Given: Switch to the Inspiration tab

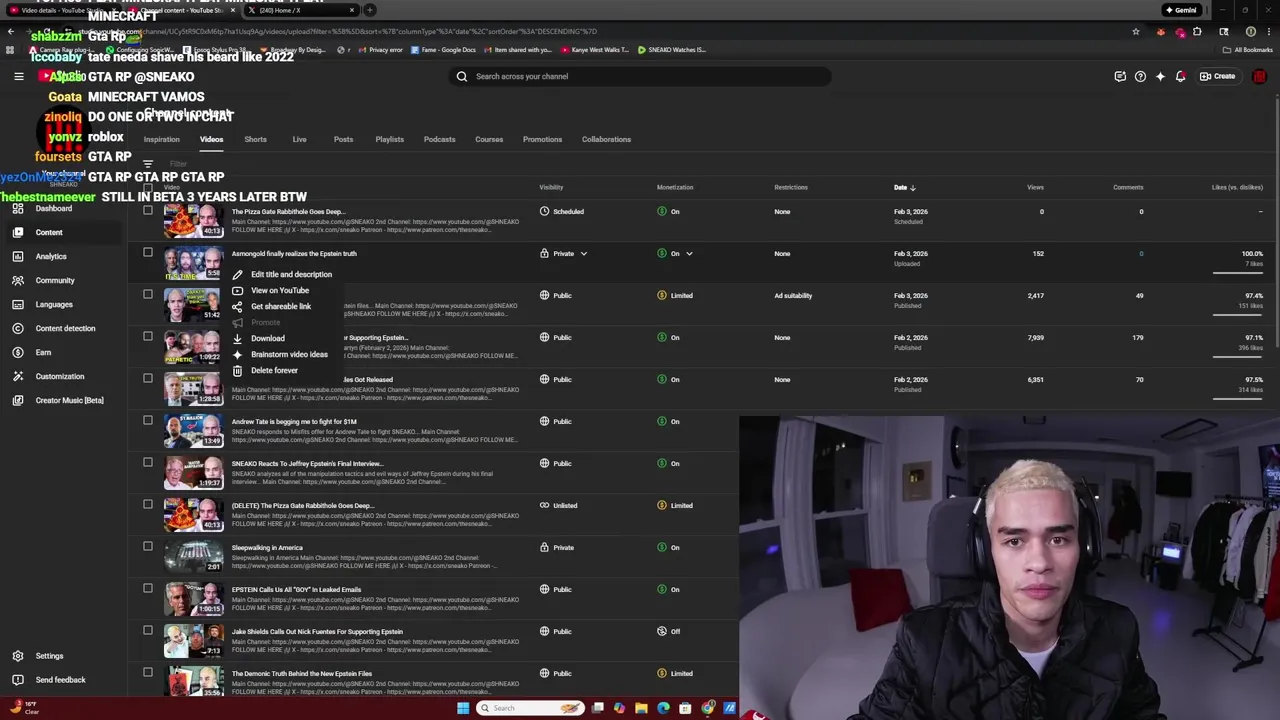Looking at the screenshot, I should click(161, 139).
